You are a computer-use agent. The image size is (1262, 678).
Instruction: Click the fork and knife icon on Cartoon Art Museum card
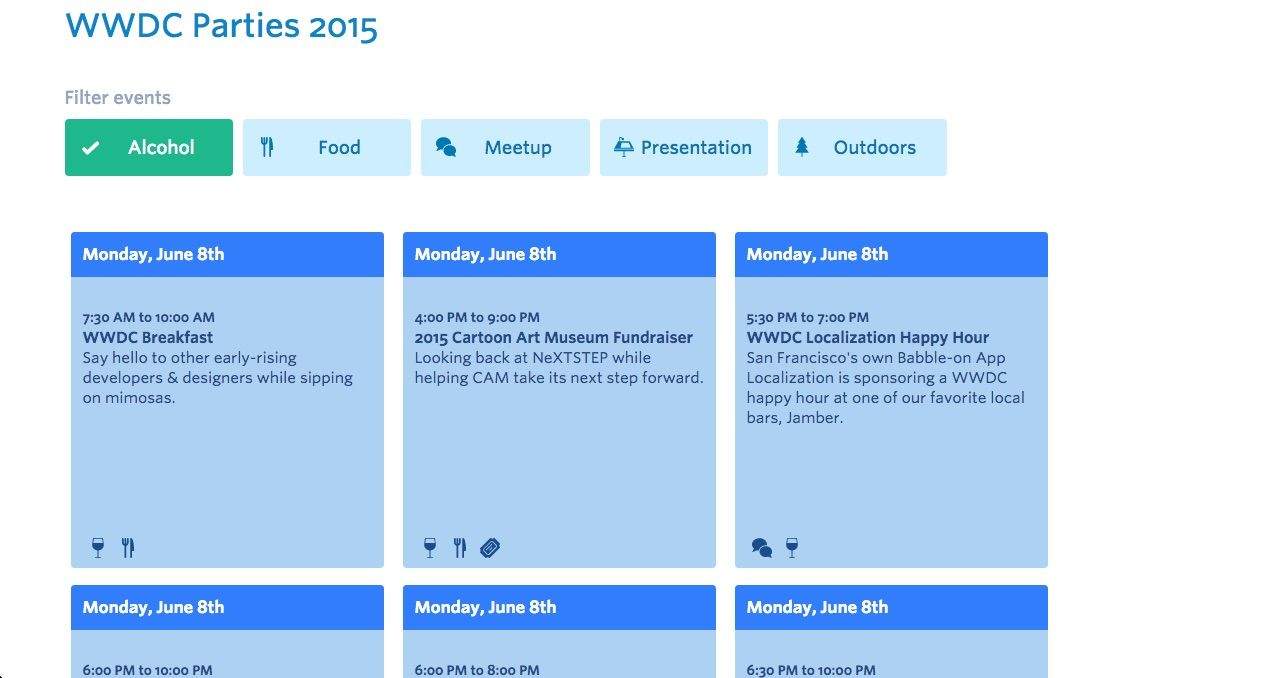pyautogui.click(x=460, y=547)
